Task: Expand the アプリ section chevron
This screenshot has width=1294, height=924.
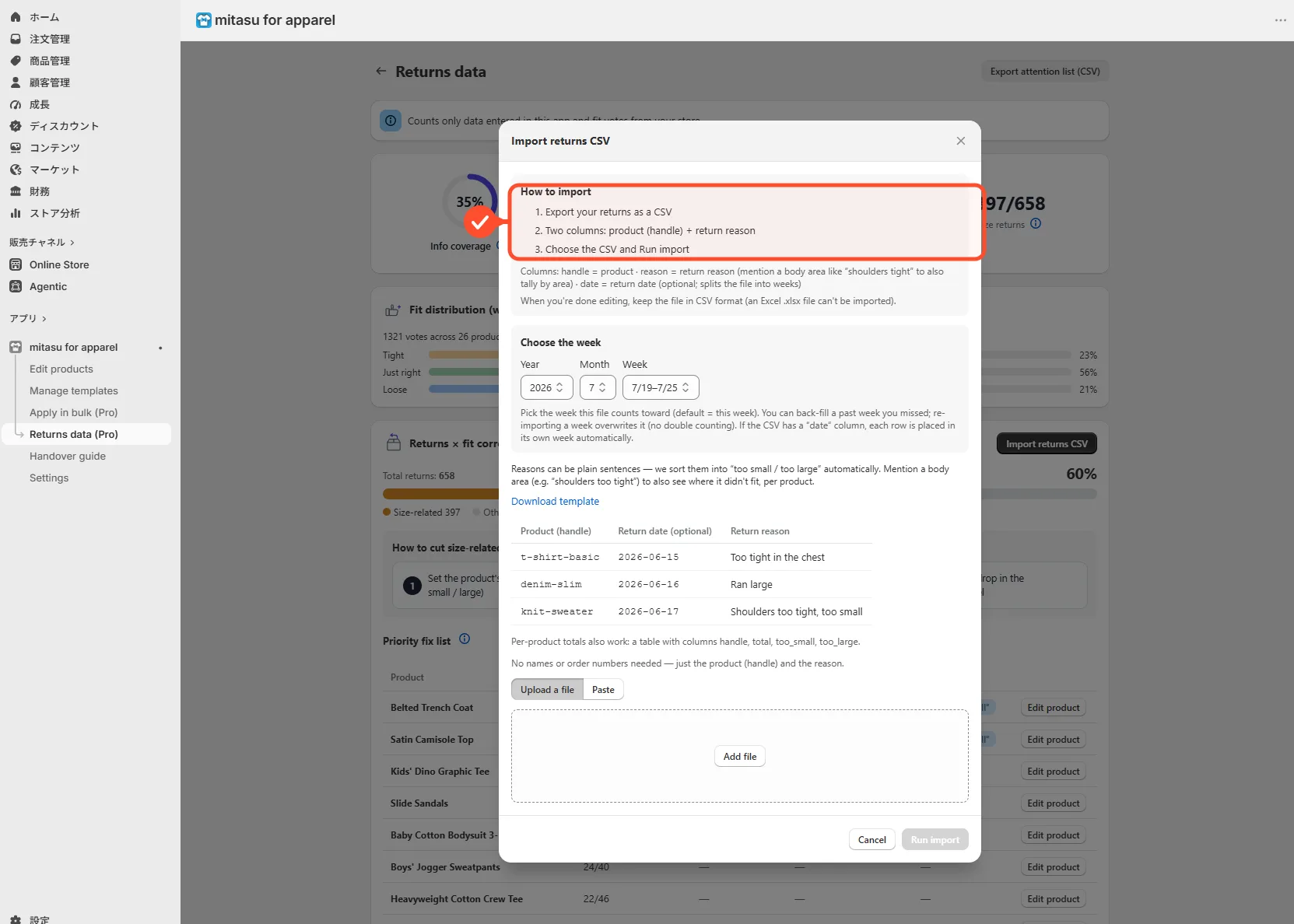Action: (x=44, y=319)
